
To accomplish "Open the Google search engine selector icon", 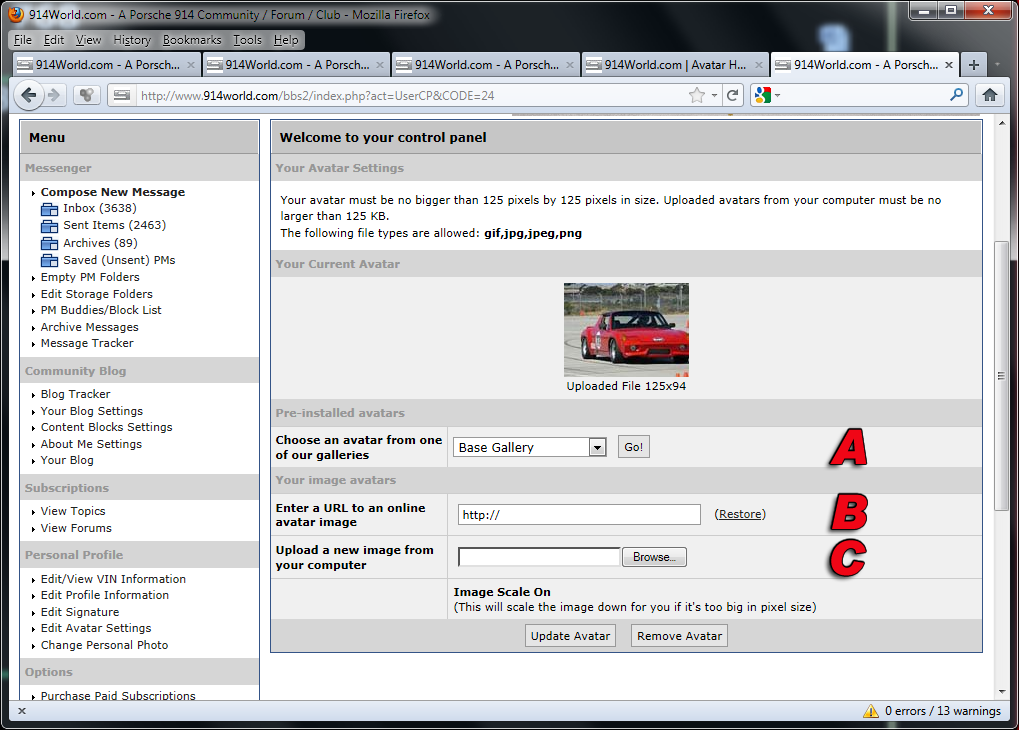I will pyautogui.click(x=763, y=96).
